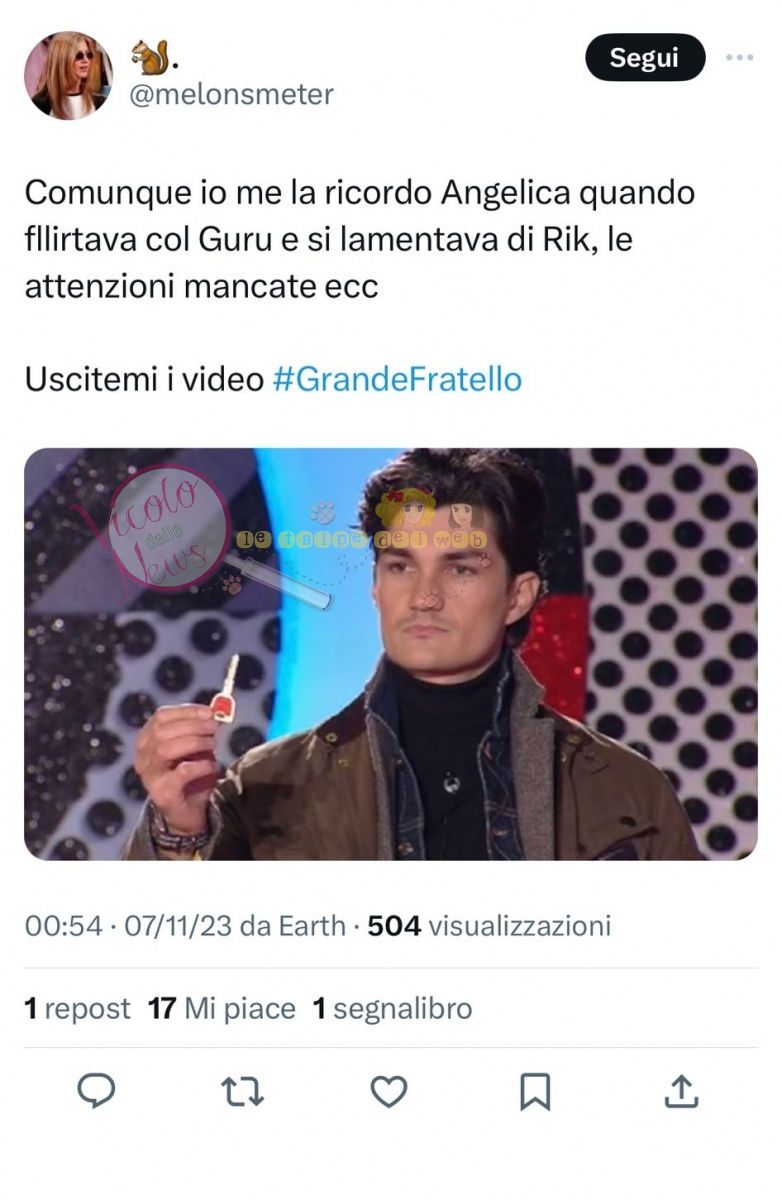This screenshot has height=1200, width=782.
Task: Like the tweet with heart icon
Action: pos(389,1091)
